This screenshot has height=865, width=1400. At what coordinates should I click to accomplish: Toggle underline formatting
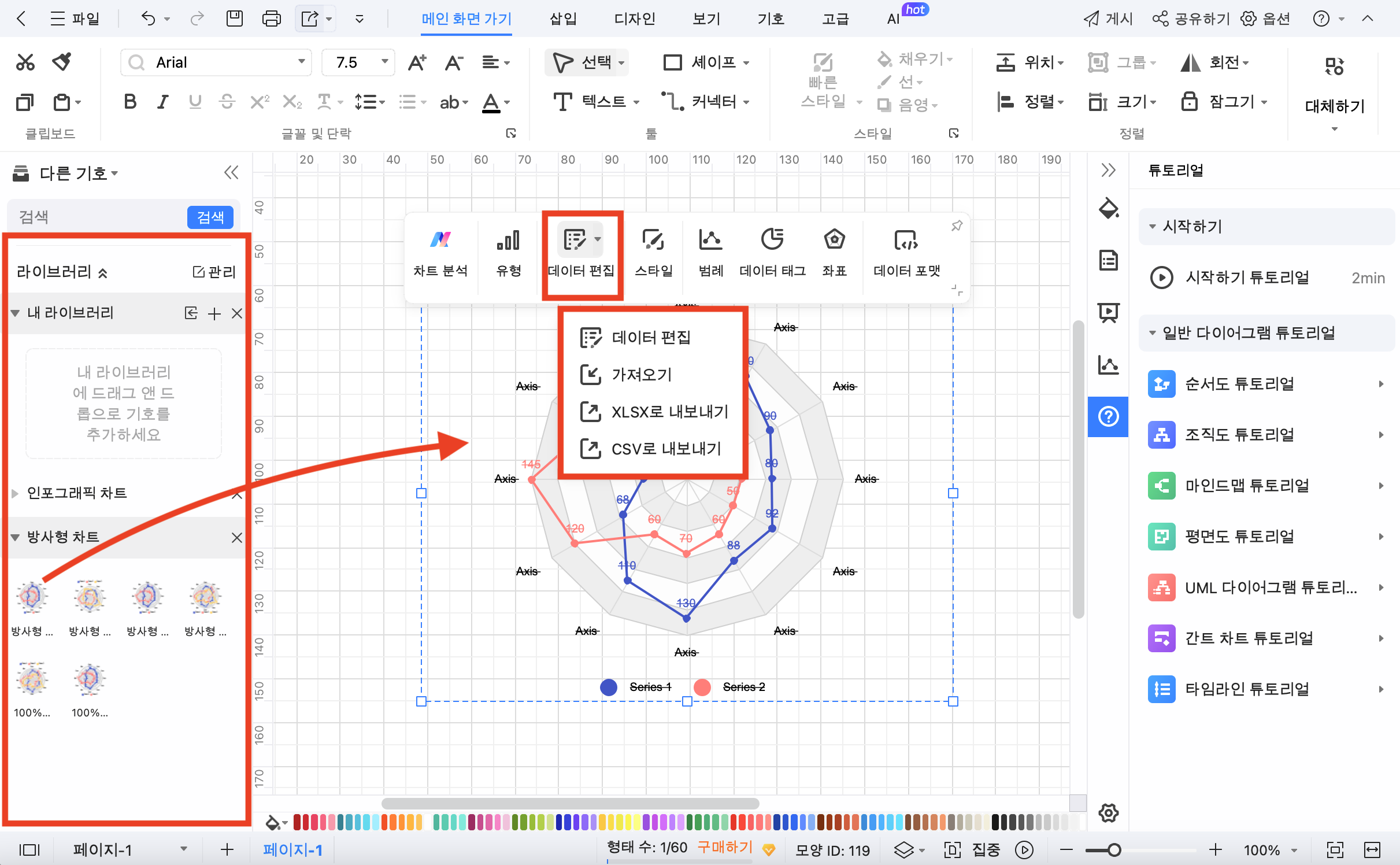click(195, 102)
